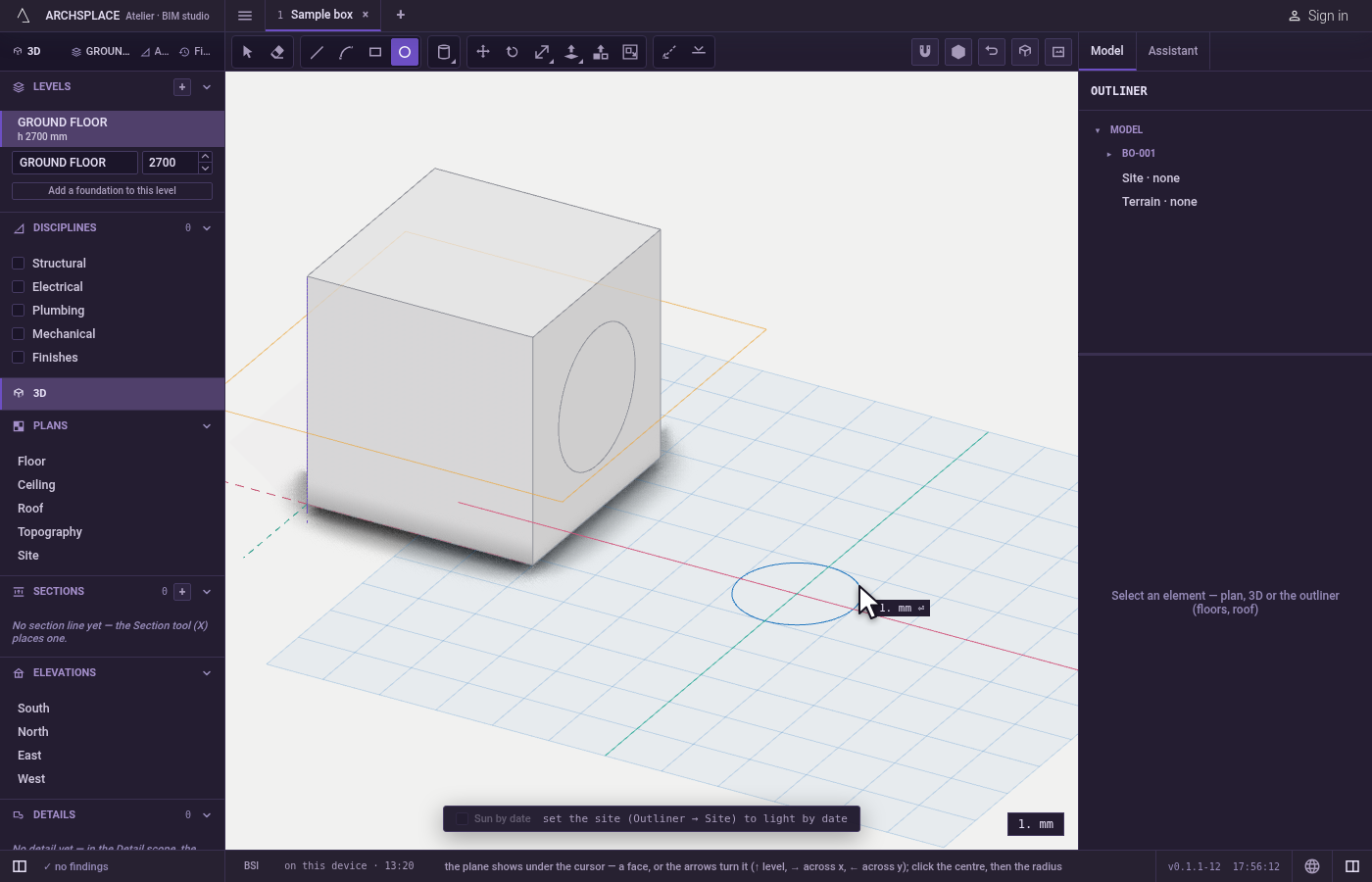Enable the Mechanical discipline checkbox
This screenshot has height=882, width=1372.
[x=18, y=334]
